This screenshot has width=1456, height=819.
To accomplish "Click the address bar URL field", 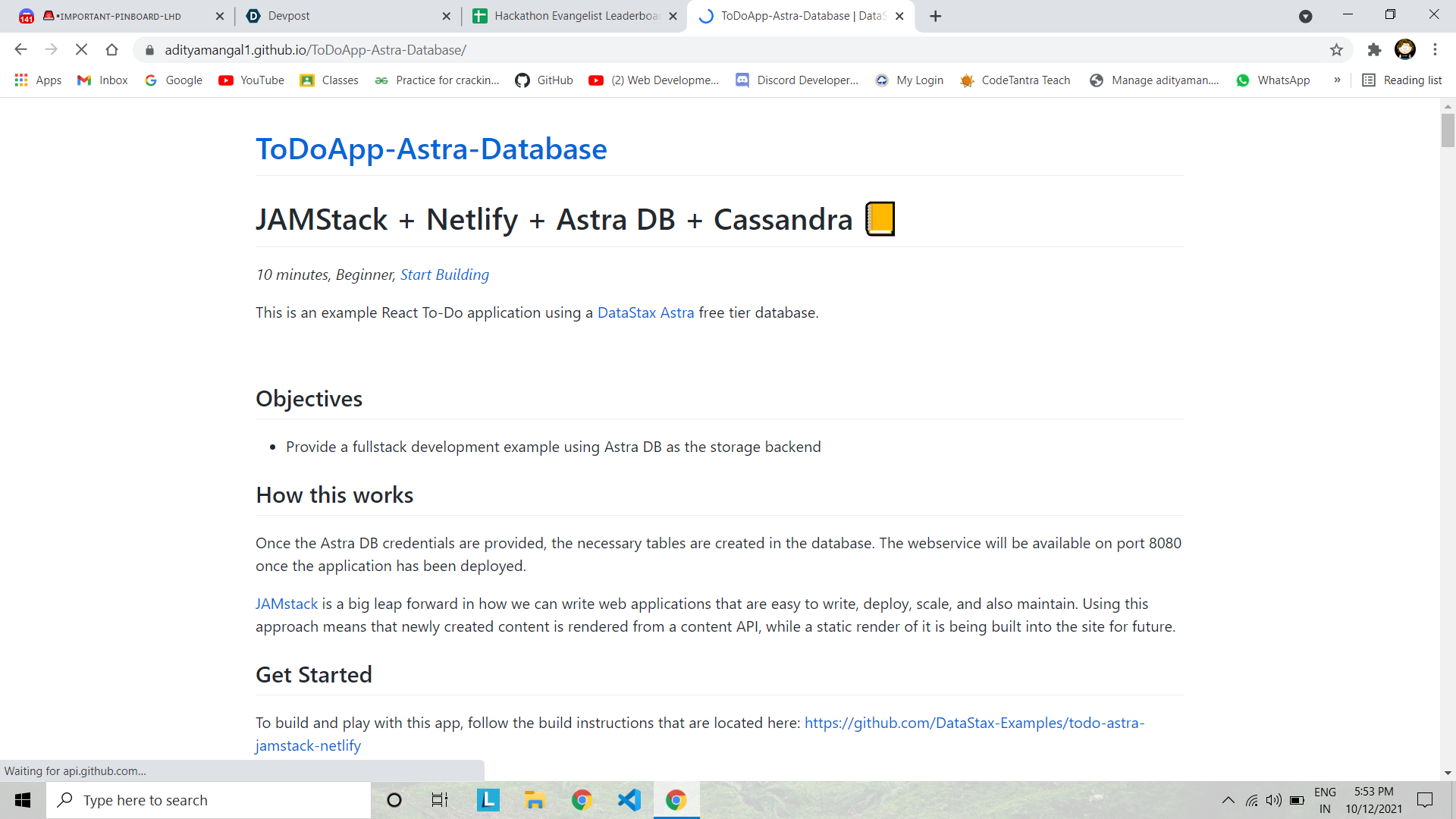I will pyautogui.click(x=682, y=50).
